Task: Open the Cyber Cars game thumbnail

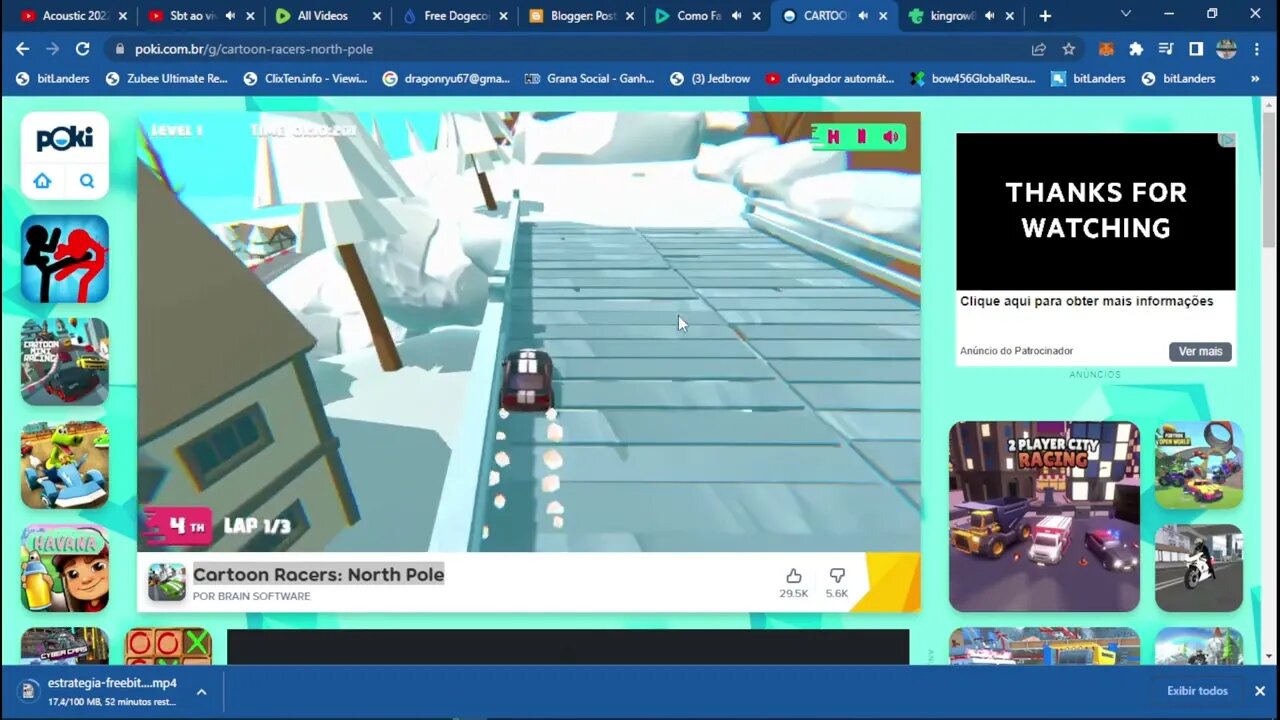Action: click(65, 646)
